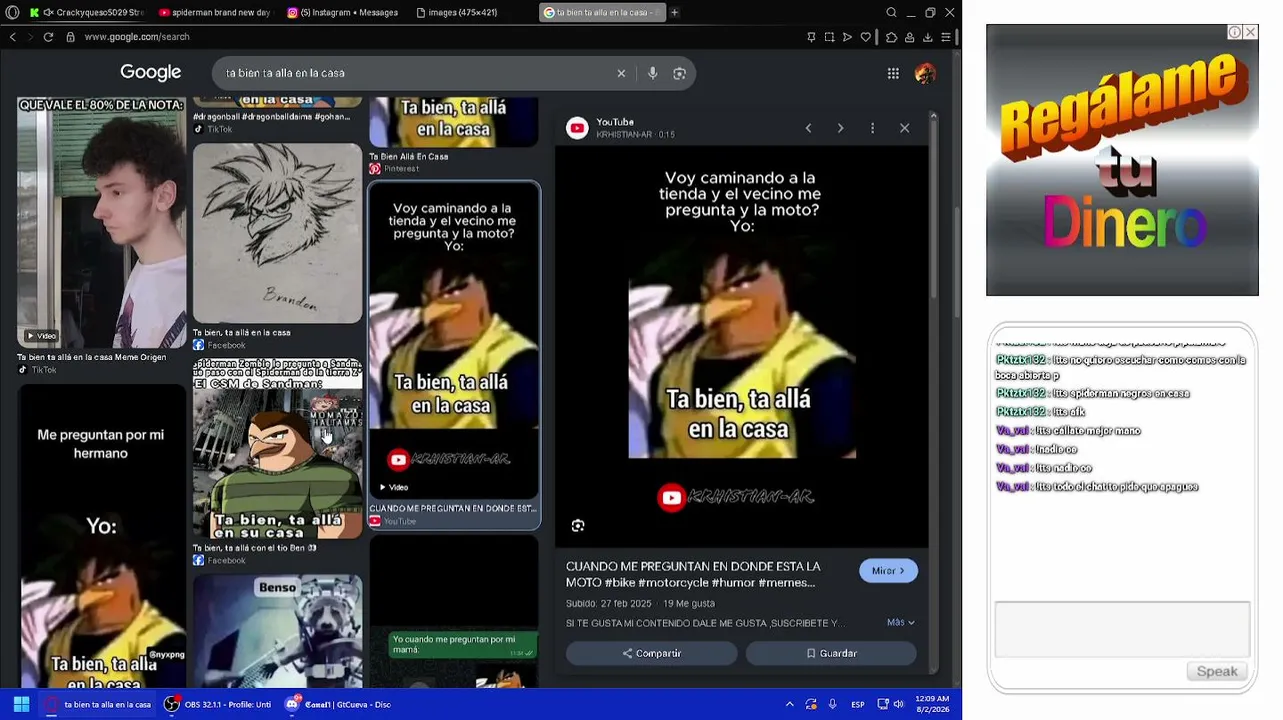Show hidden system tray icons
This screenshot has width=1283, height=720.
[789, 704]
